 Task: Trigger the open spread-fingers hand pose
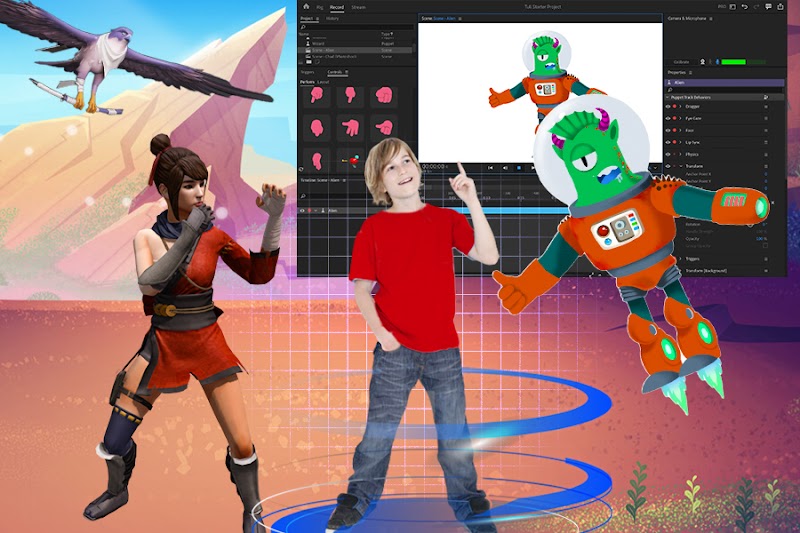[350, 127]
